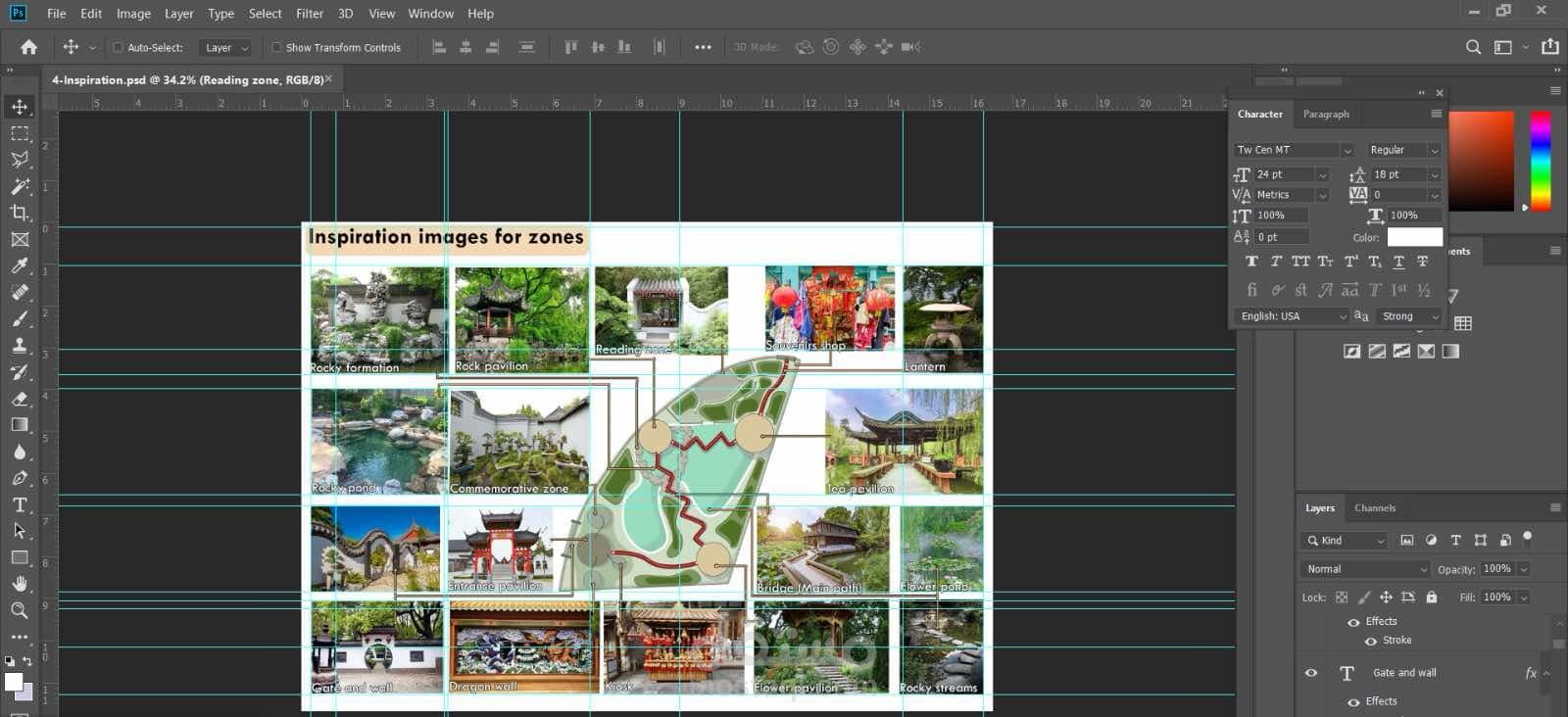The height and width of the screenshot is (717, 1568).
Task: Select the Move tool in the left toolbar
Action: (x=20, y=107)
